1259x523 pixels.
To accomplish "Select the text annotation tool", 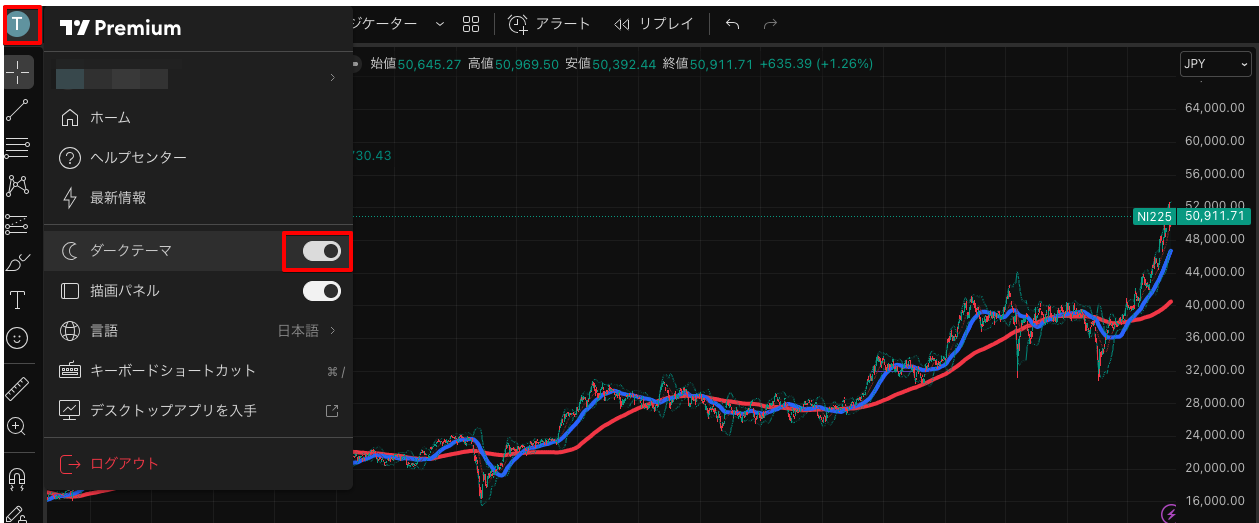I will 18,300.
